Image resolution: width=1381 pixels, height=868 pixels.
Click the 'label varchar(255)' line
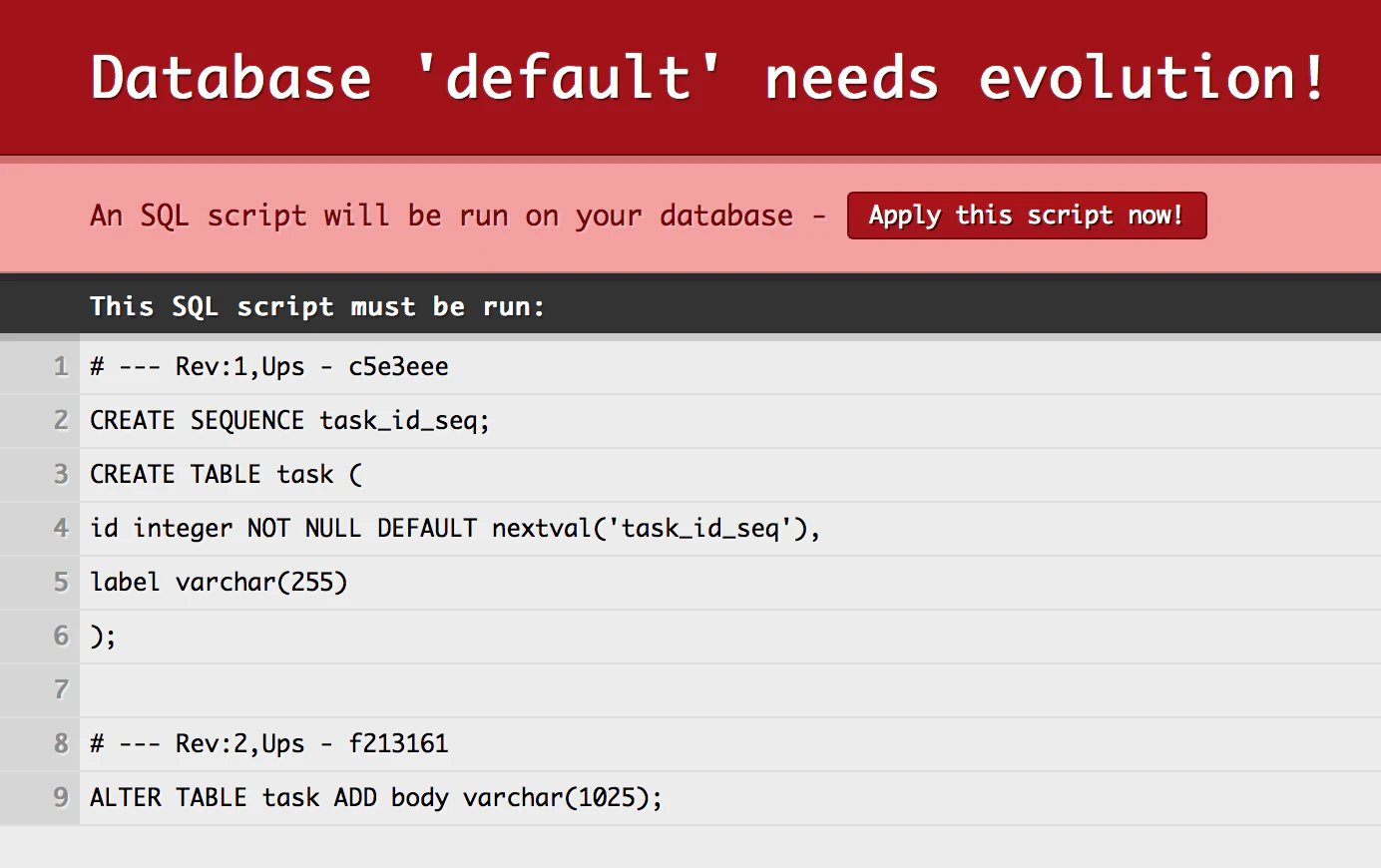point(219,583)
